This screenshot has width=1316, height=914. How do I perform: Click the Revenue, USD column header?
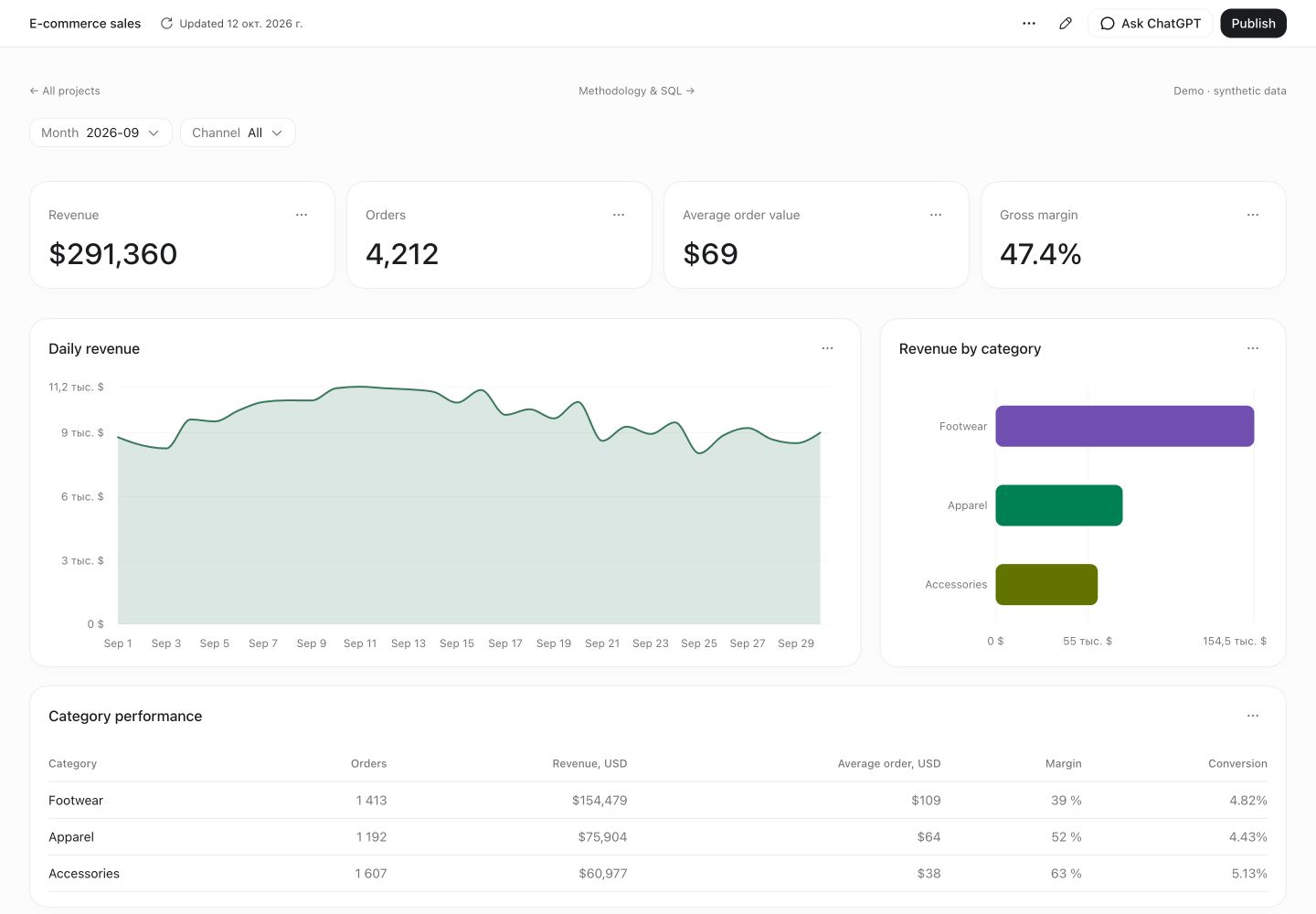tap(589, 763)
